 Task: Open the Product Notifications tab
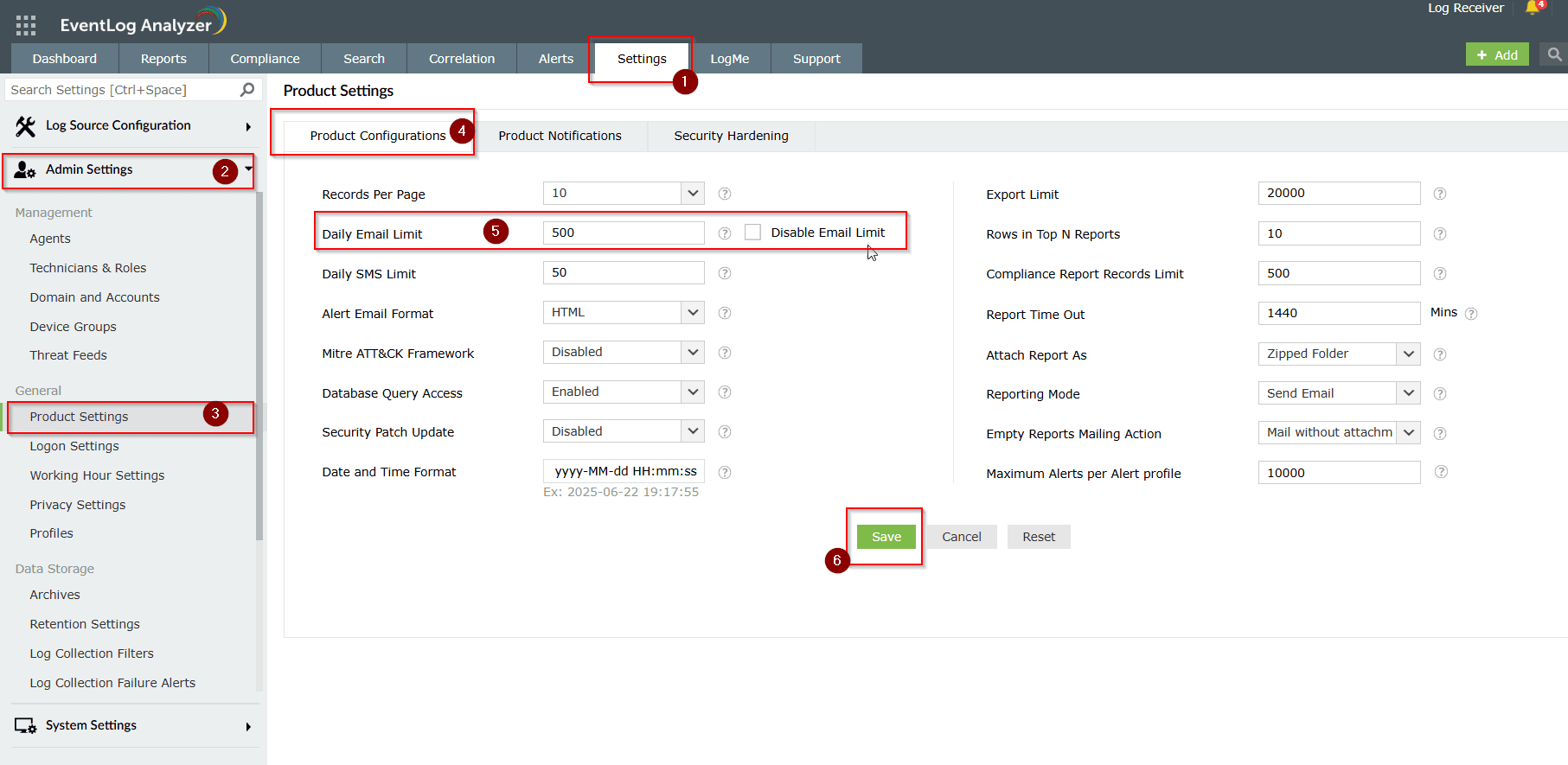click(560, 136)
